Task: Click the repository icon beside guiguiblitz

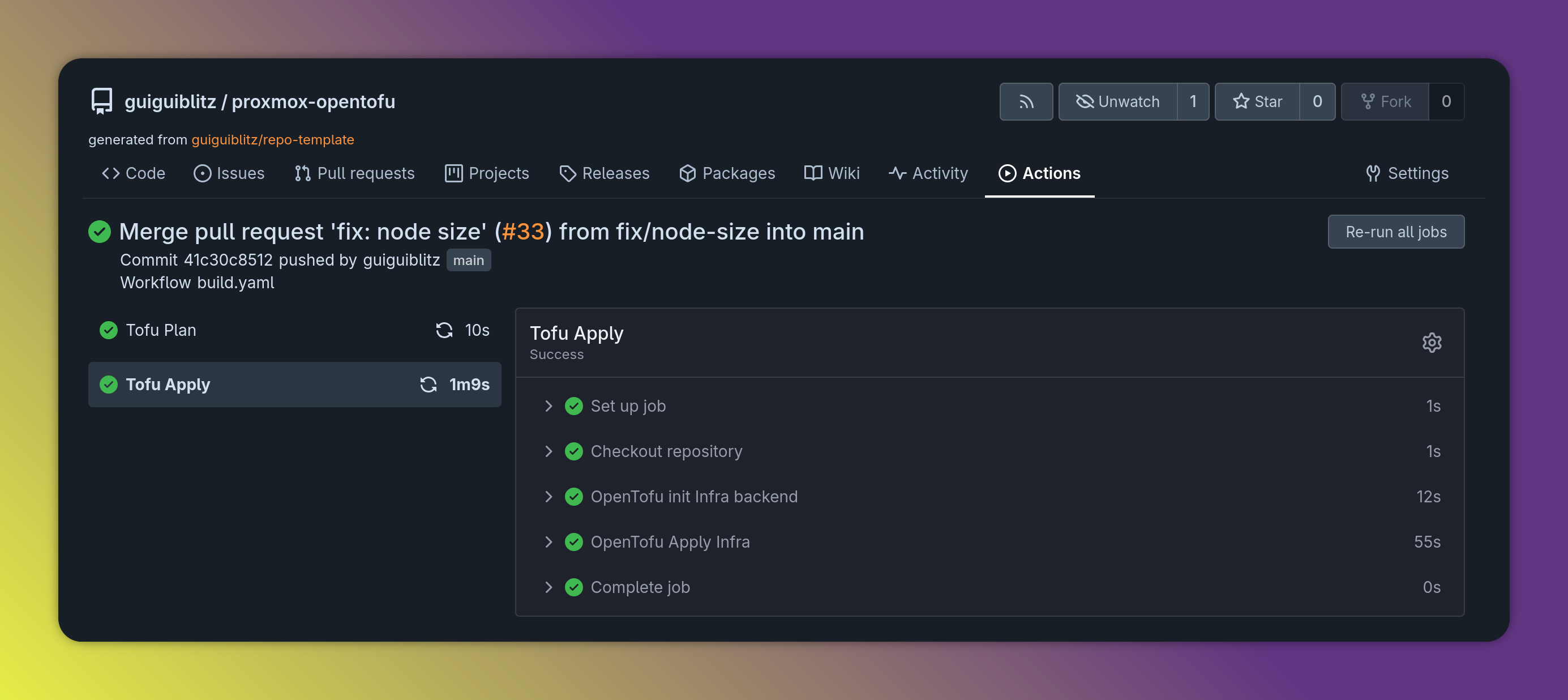Action: (x=102, y=101)
